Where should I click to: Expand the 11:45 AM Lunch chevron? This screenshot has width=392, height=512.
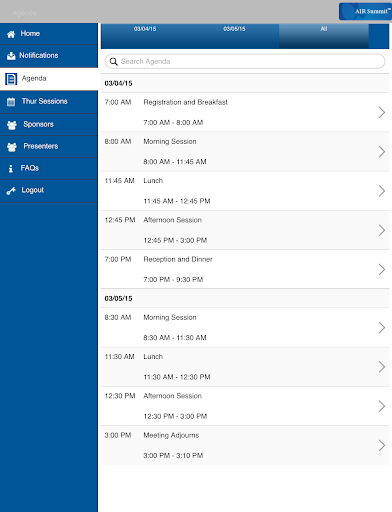coord(382,191)
